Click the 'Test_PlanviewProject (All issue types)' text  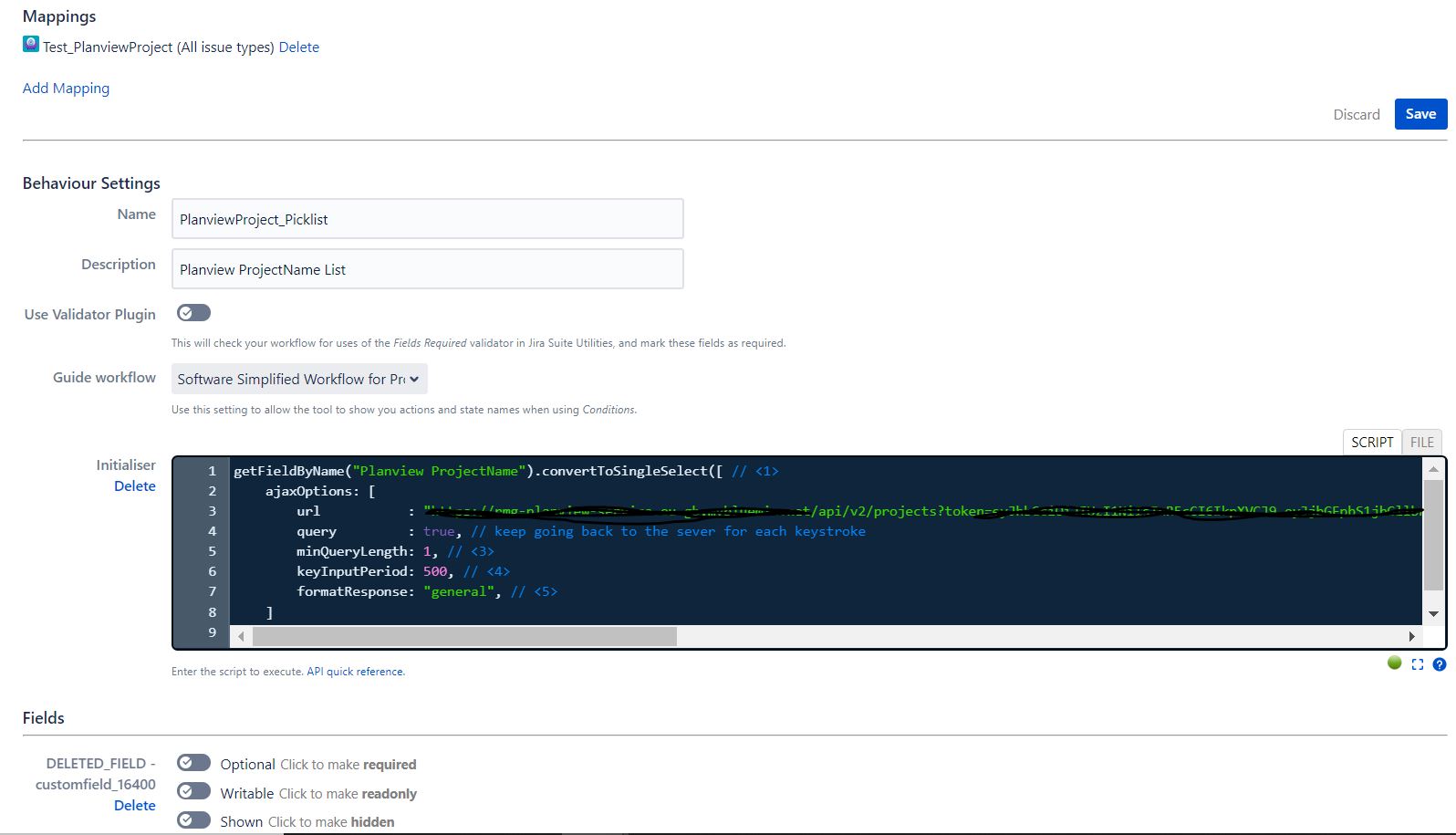point(159,47)
